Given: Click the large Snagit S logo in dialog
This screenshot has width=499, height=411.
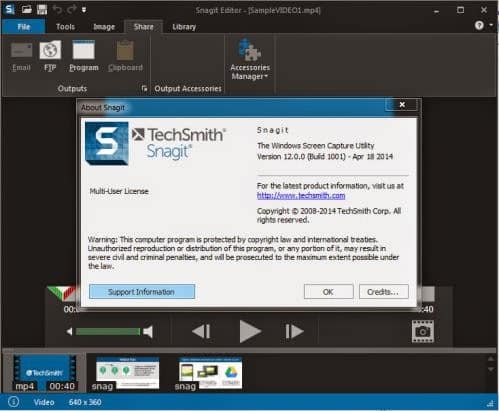Looking at the screenshot, I should coord(107,143).
